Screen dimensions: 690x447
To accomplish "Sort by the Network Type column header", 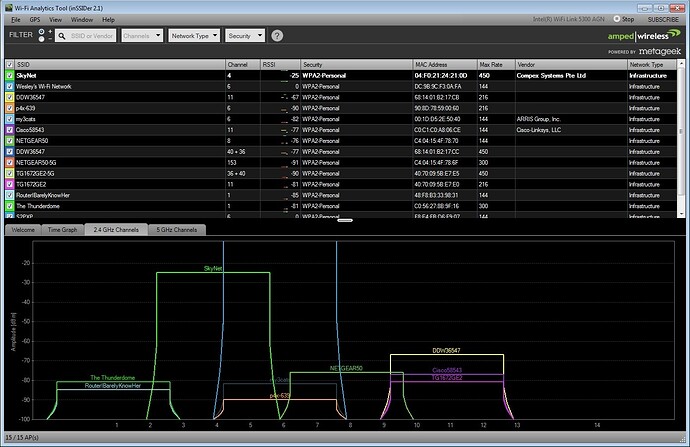I will pyautogui.click(x=652, y=65).
